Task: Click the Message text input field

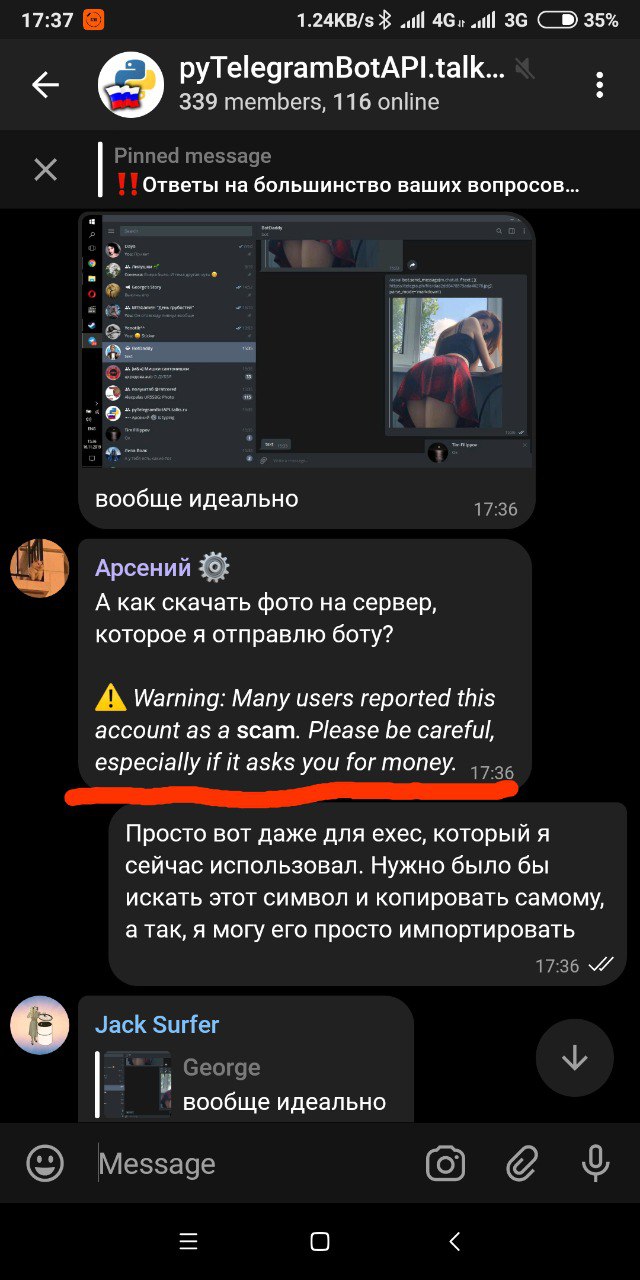Action: [250, 1163]
